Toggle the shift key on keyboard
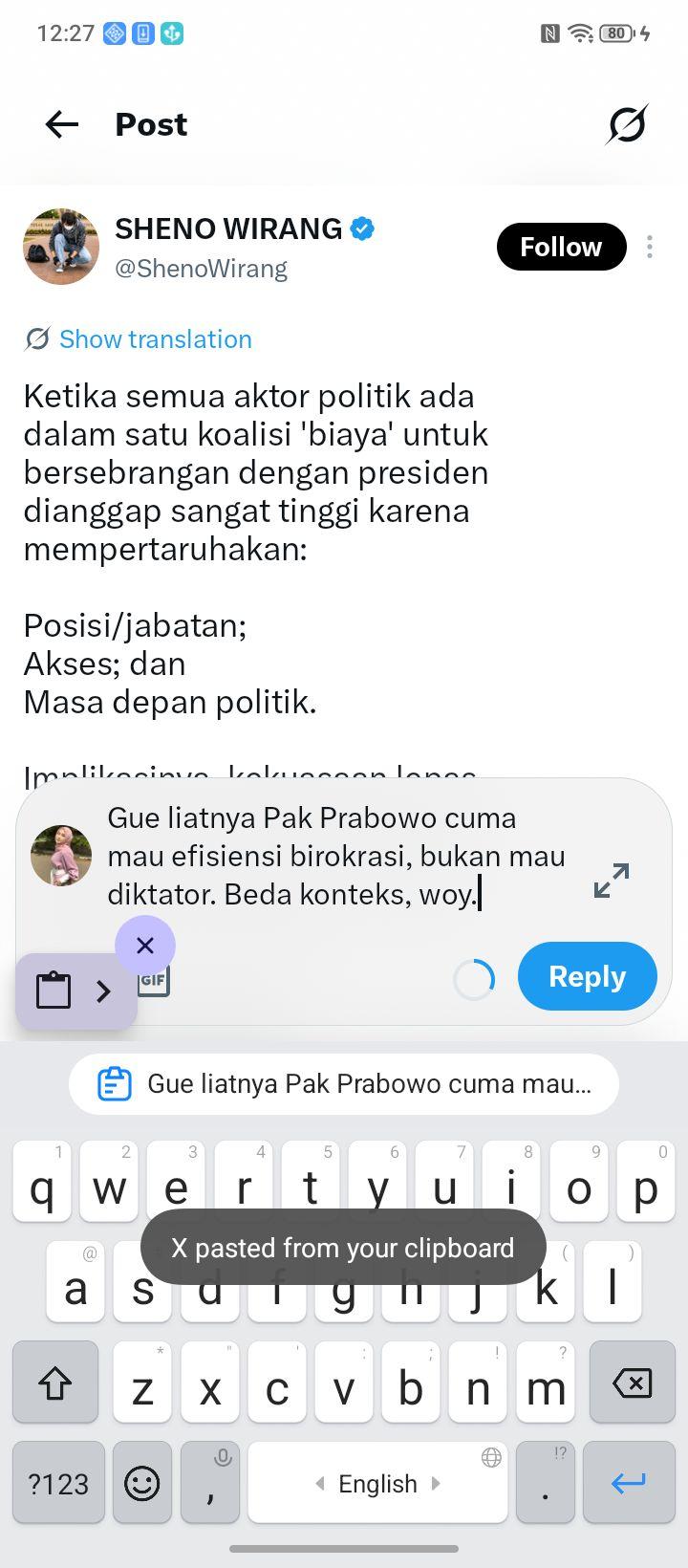688x1568 pixels. click(x=55, y=1383)
